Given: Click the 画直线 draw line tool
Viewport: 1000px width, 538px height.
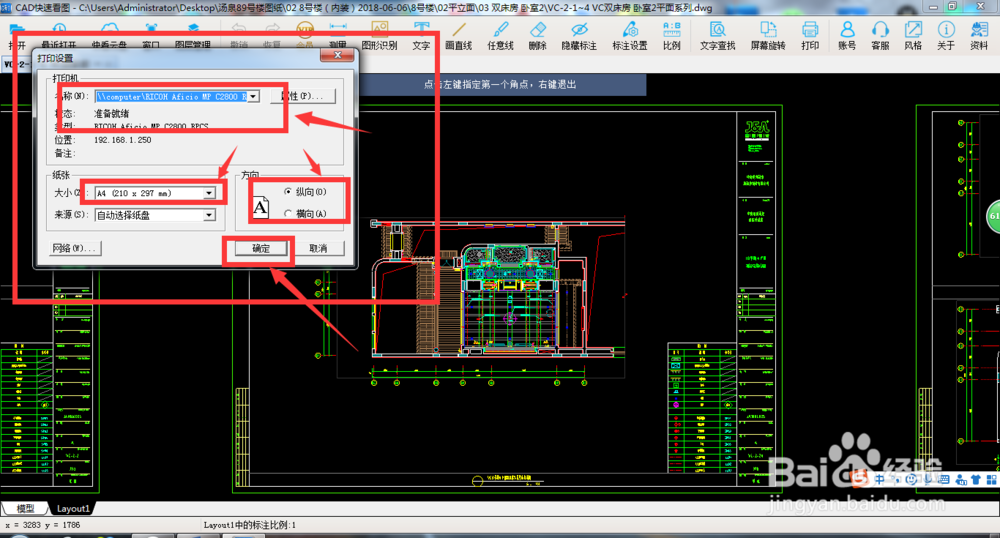Looking at the screenshot, I should [x=458, y=34].
